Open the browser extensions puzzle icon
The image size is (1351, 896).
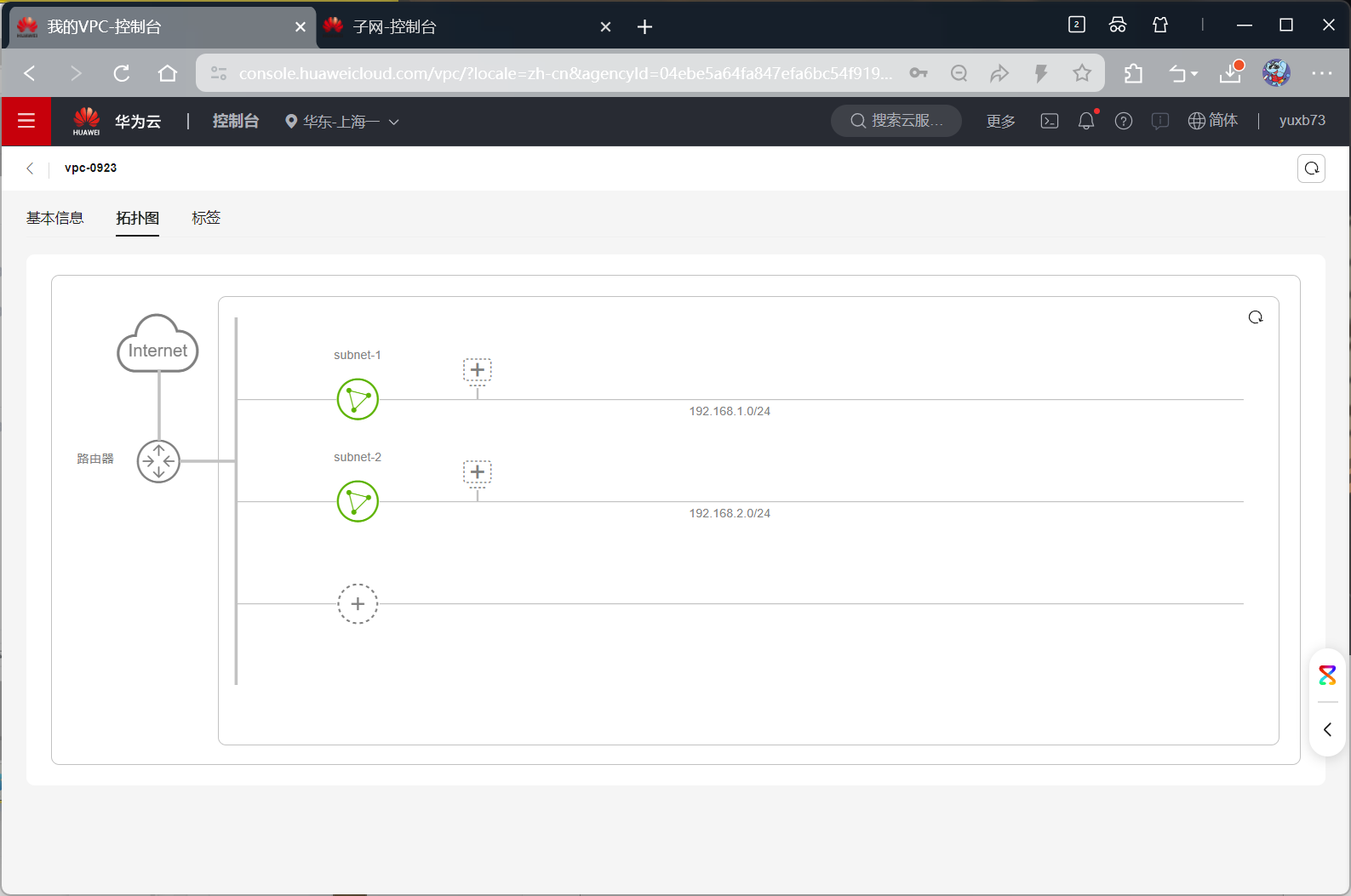point(1133,73)
